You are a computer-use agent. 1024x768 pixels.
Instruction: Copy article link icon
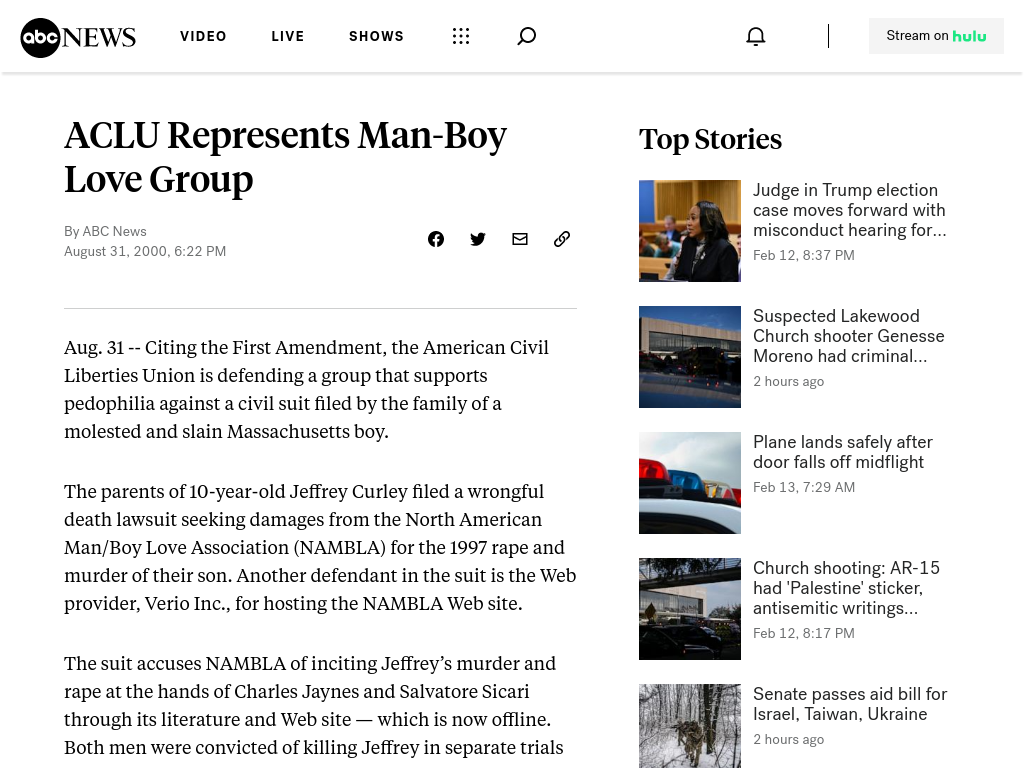click(x=562, y=239)
